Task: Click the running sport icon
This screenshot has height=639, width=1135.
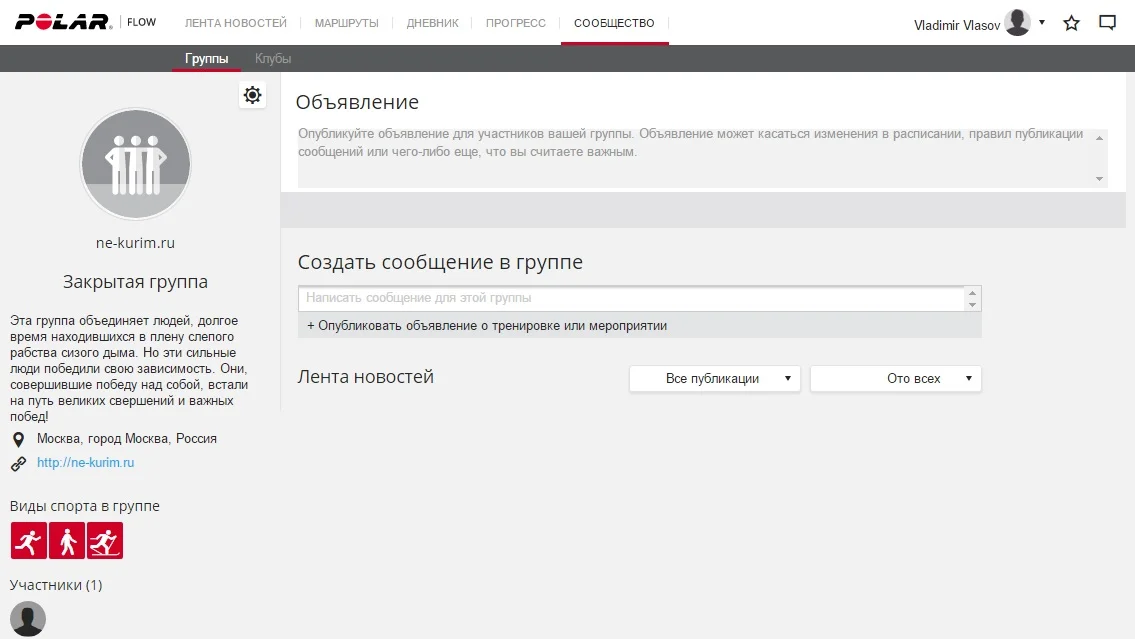Action: [29, 541]
